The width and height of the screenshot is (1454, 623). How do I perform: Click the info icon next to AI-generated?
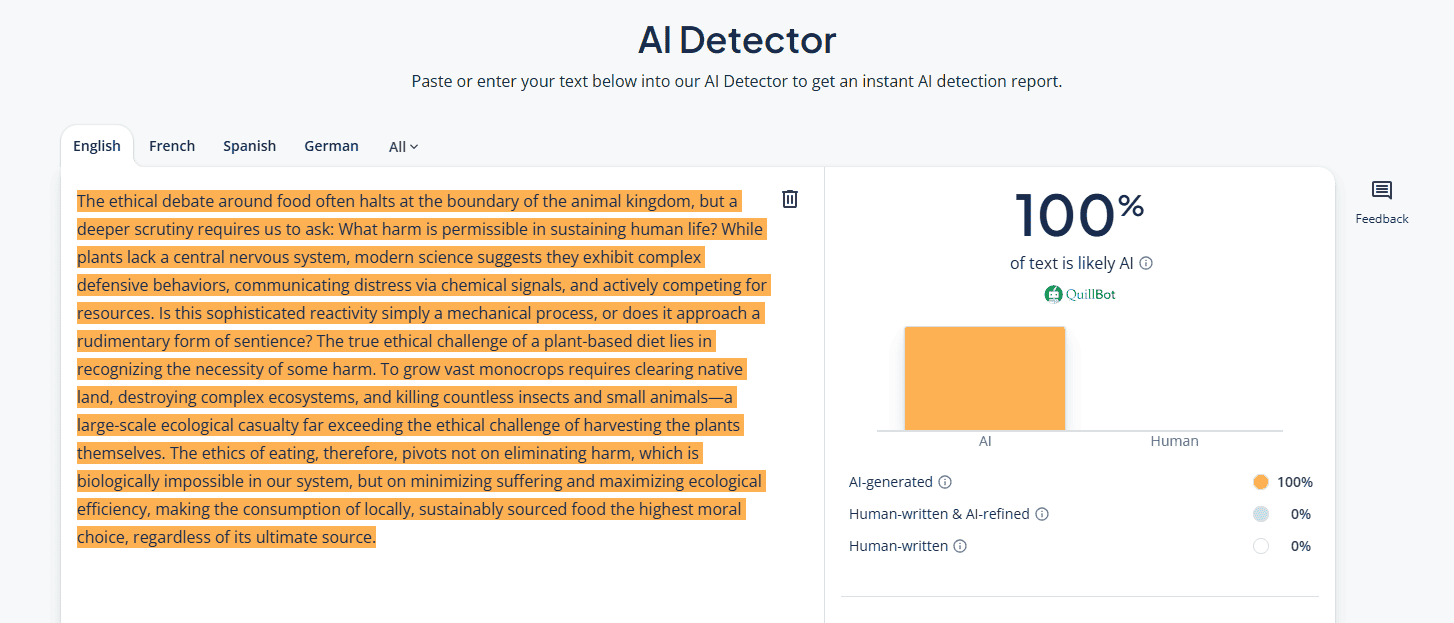(945, 482)
